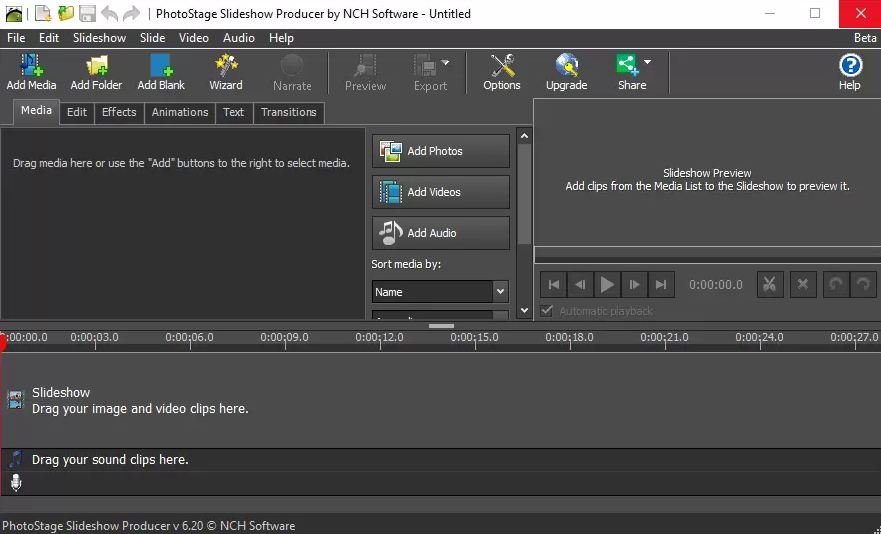
Task: Open the Video menu
Action: point(194,38)
